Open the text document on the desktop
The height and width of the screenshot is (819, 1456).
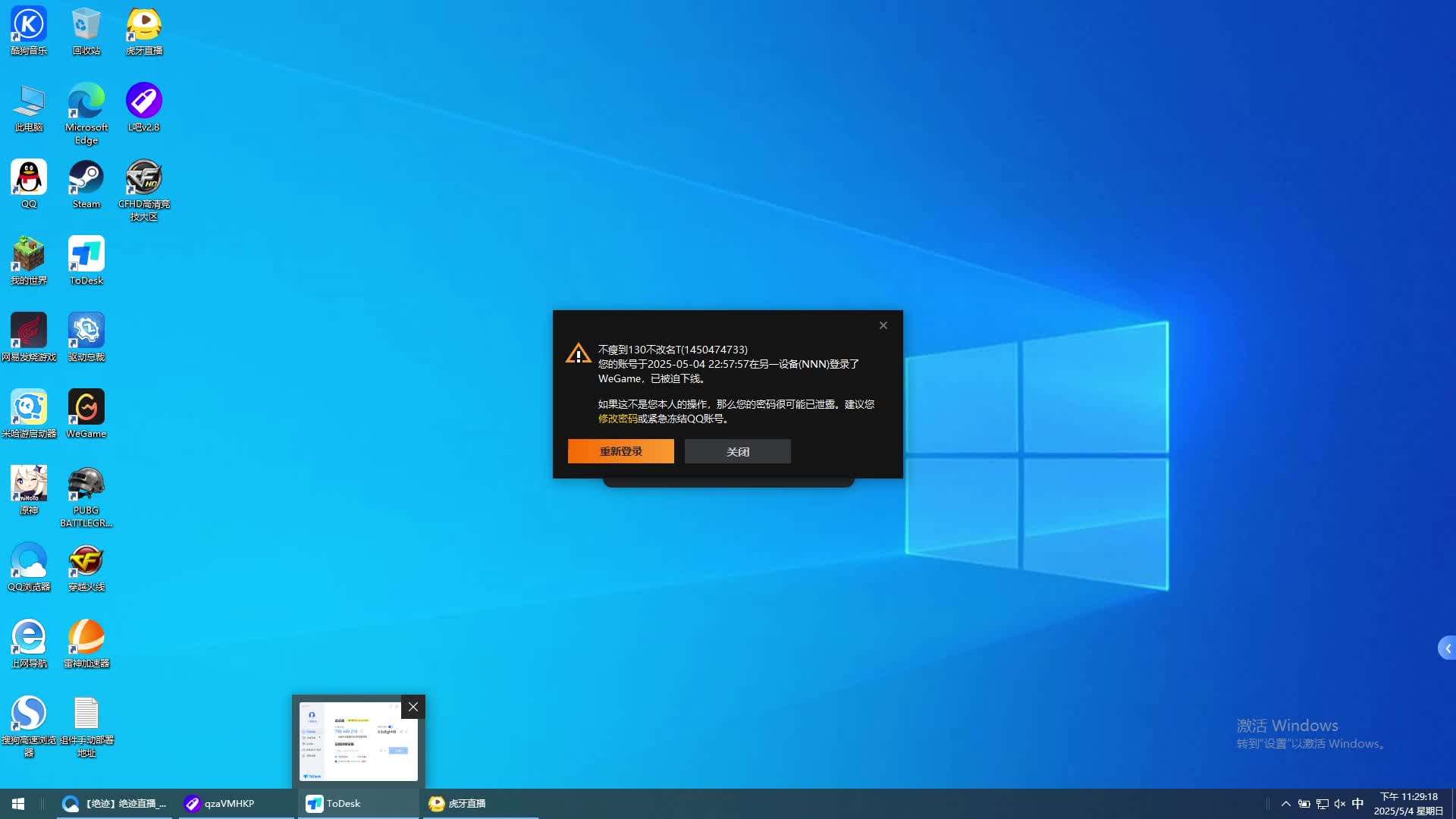click(86, 726)
